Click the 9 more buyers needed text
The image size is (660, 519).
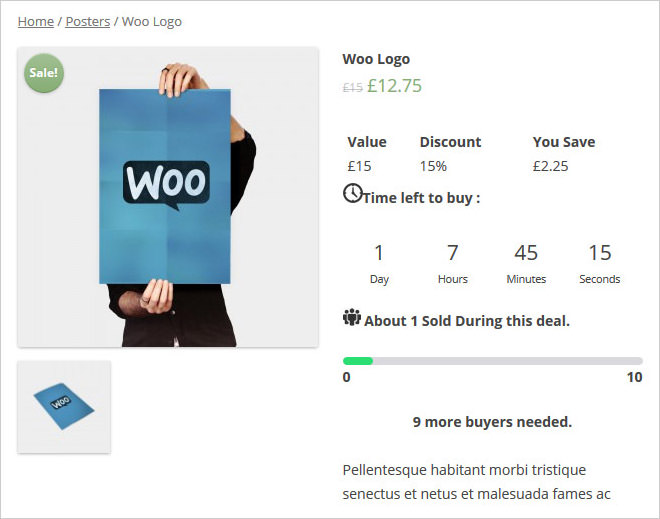pyautogui.click(x=492, y=422)
